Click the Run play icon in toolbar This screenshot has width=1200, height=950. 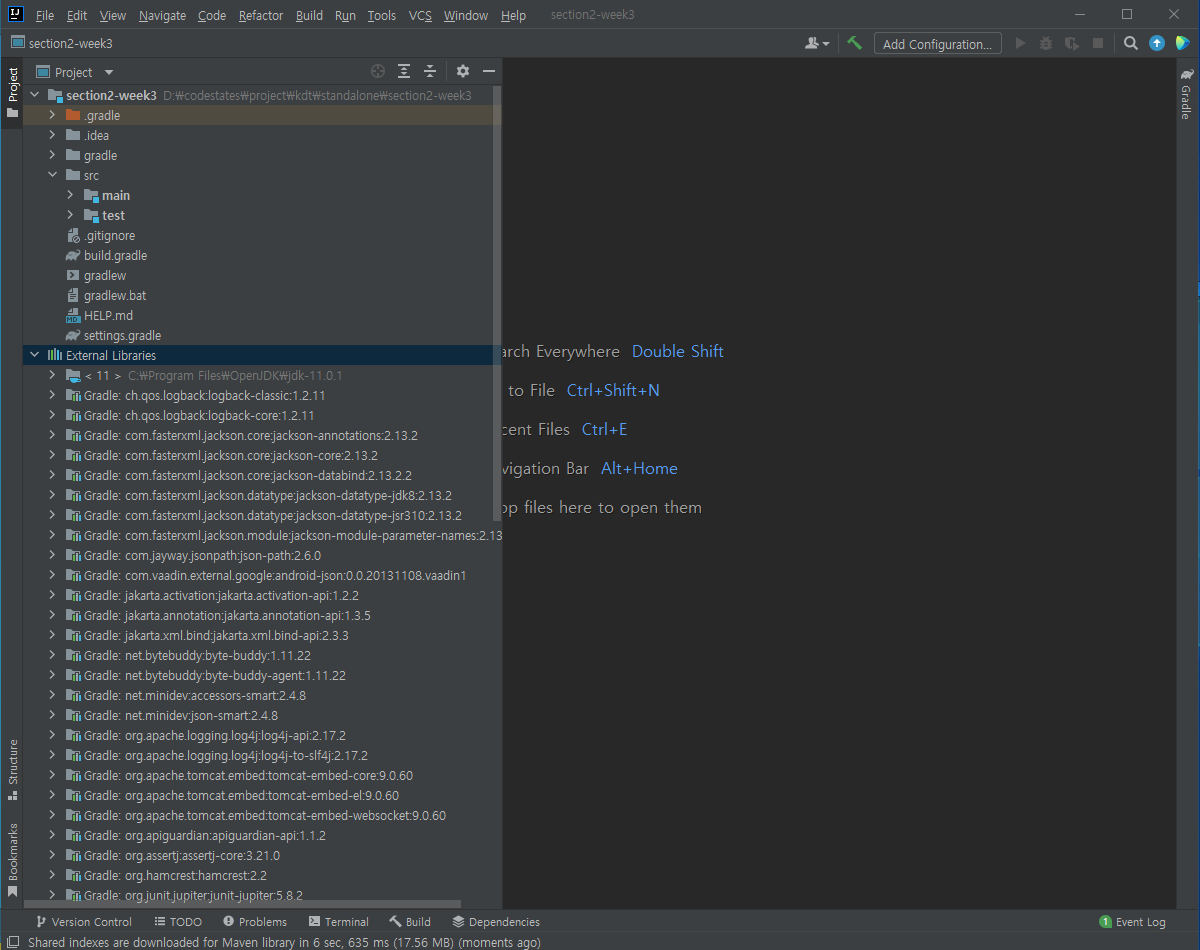coord(1021,43)
